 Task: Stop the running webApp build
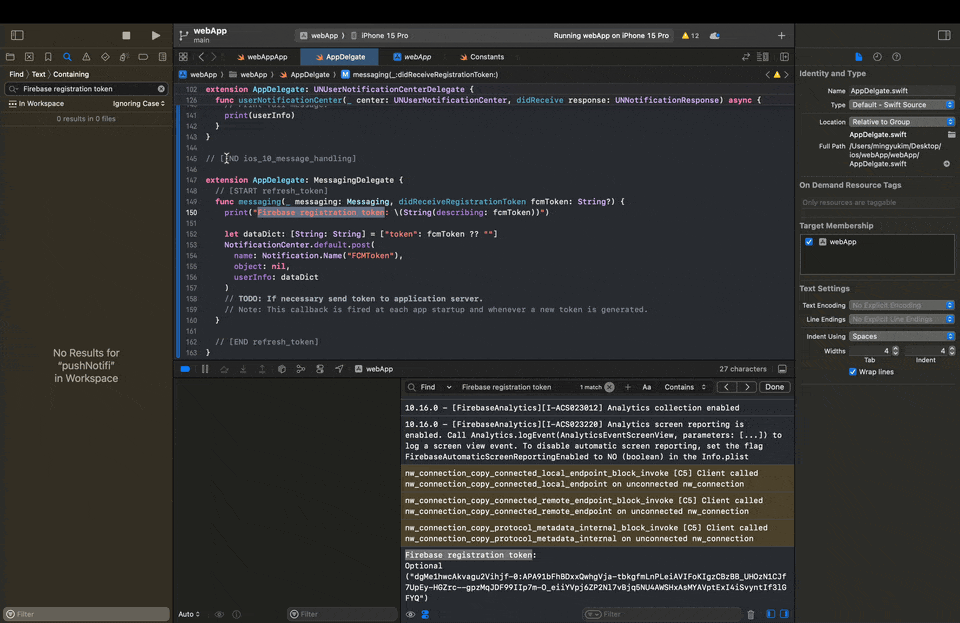(x=126, y=35)
